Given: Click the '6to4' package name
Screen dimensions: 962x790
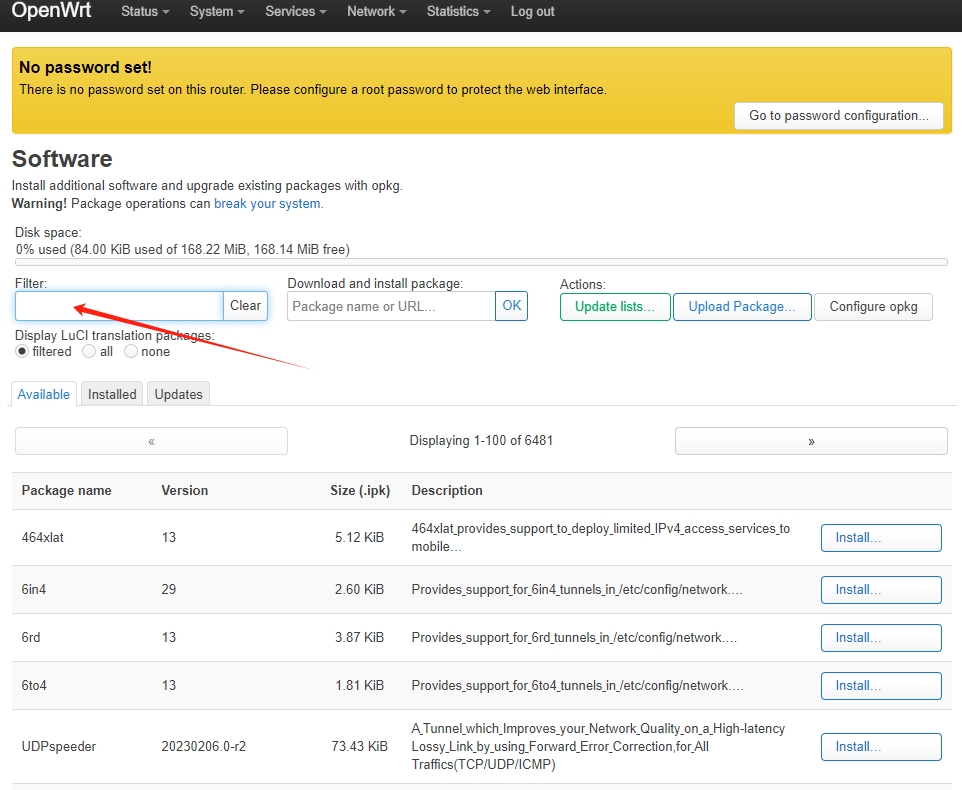Looking at the screenshot, I should pos(34,685).
